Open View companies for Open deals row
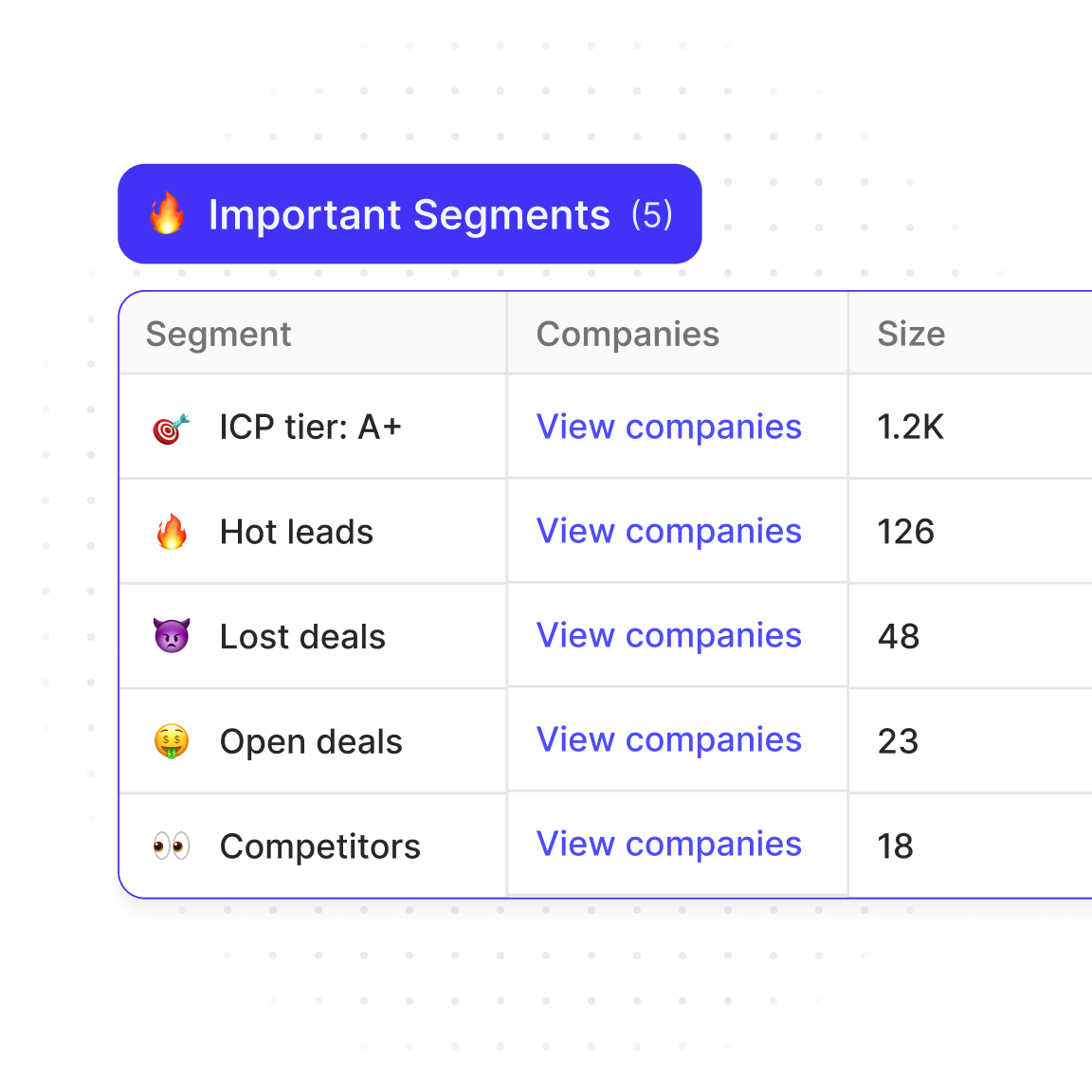Viewport: 1092px width, 1092px height. 668,740
